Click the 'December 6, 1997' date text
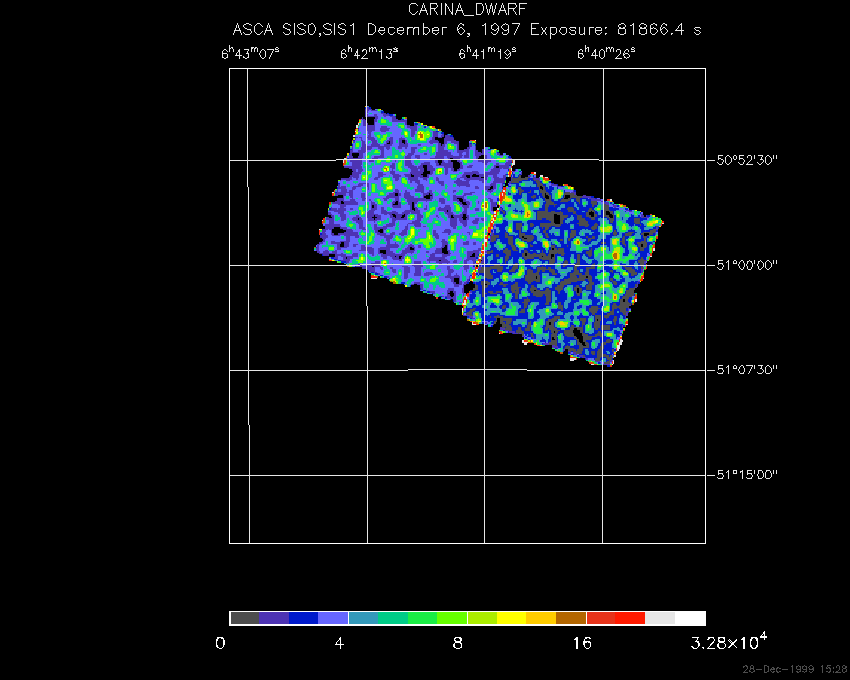This screenshot has width=850, height=680. pyautogui.click(x=443, y=30)
